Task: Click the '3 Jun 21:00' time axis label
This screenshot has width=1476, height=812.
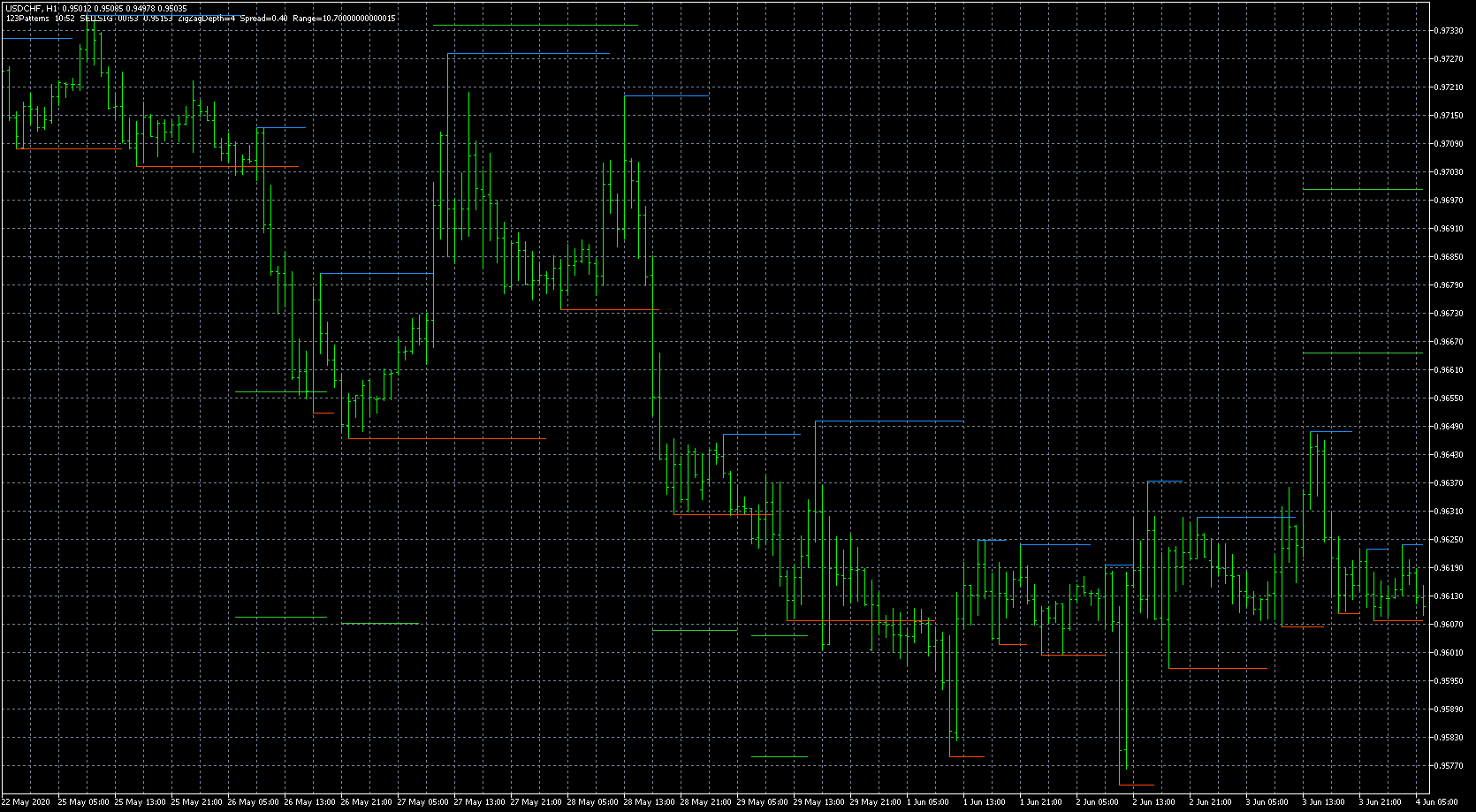Action: tap(1382, 802)
